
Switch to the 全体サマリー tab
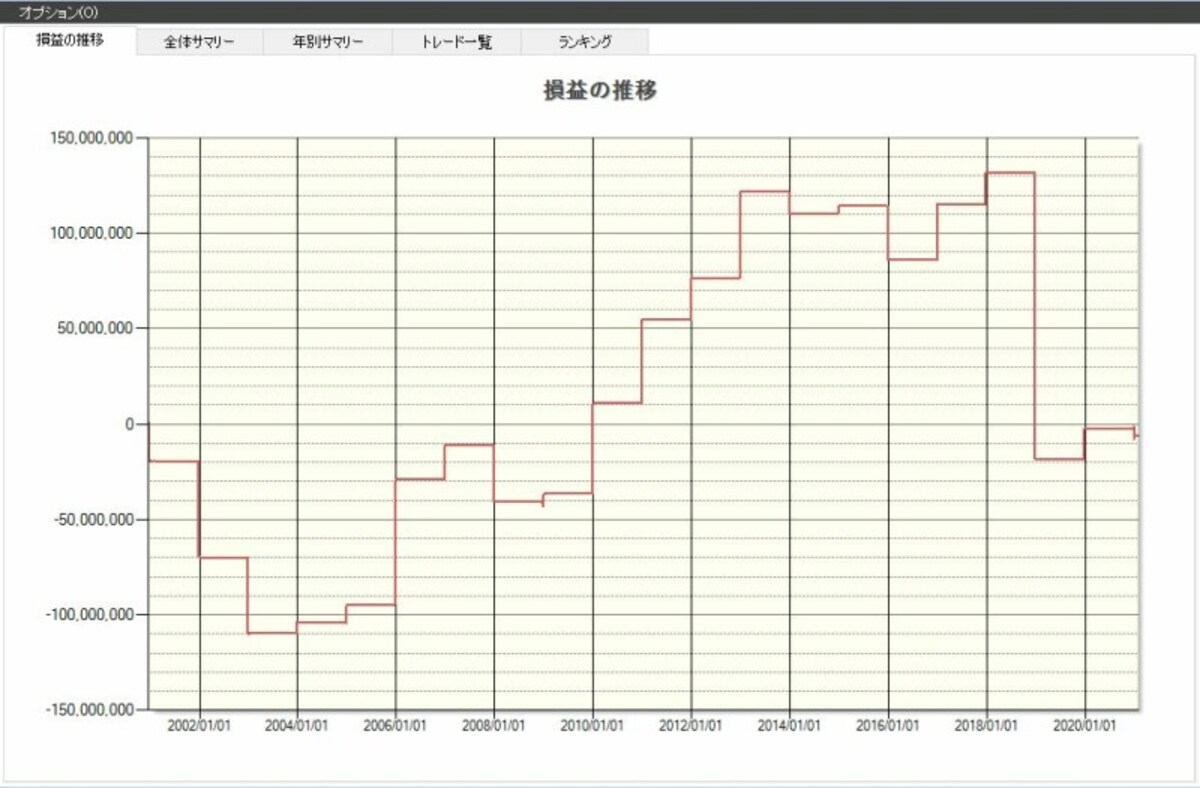click(199, 43)
